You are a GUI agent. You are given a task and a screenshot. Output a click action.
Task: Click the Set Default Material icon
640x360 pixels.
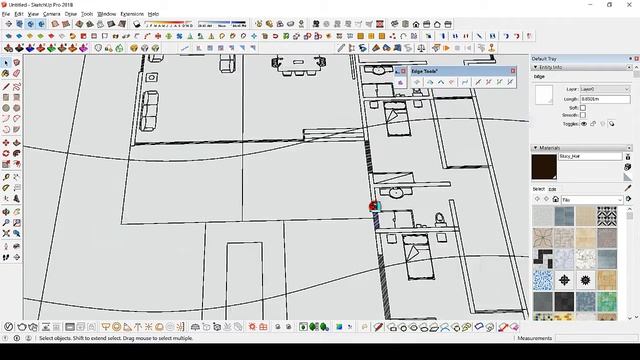628,177
